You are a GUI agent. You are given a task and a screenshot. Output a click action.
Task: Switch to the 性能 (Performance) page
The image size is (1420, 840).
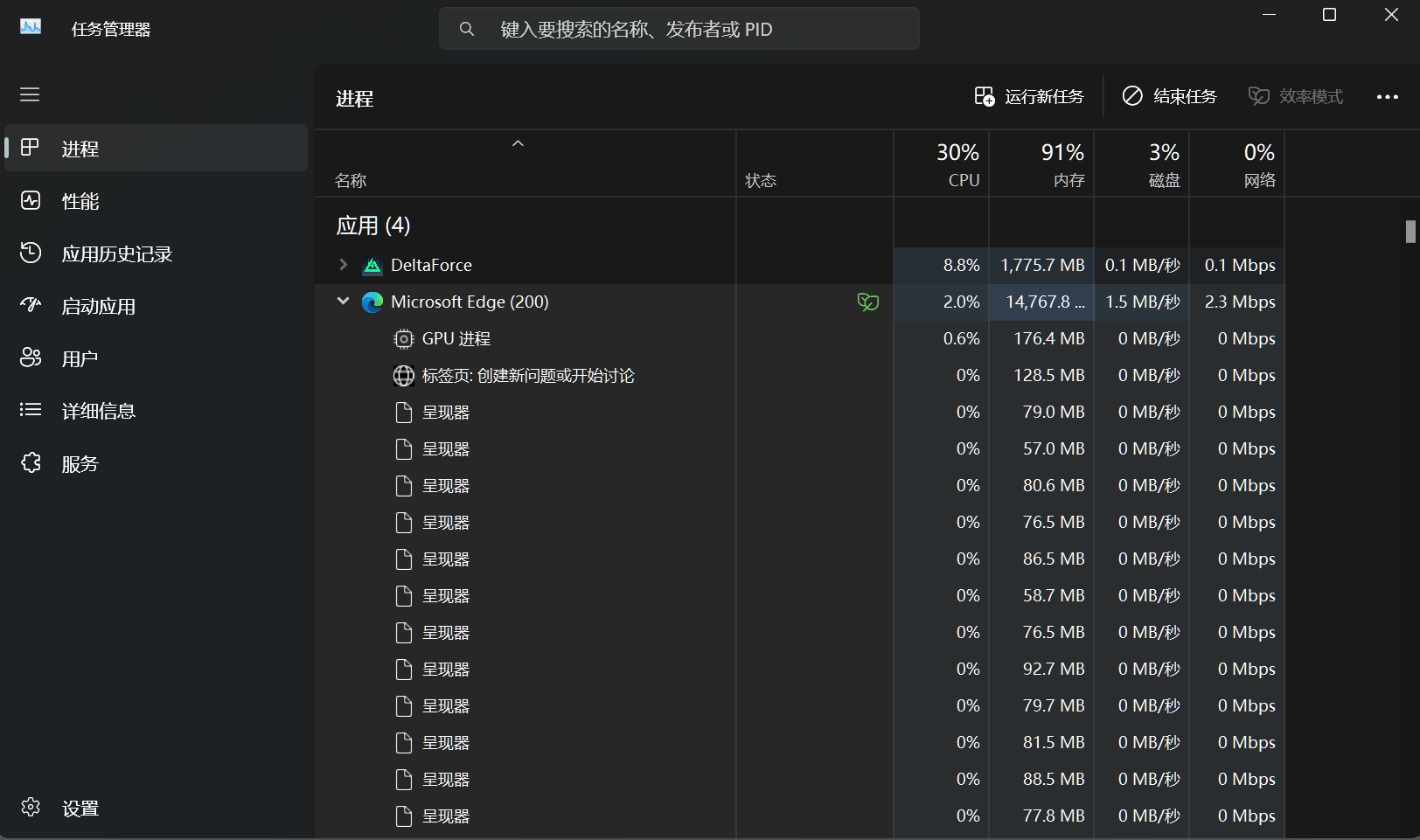(x=157, y=201)
